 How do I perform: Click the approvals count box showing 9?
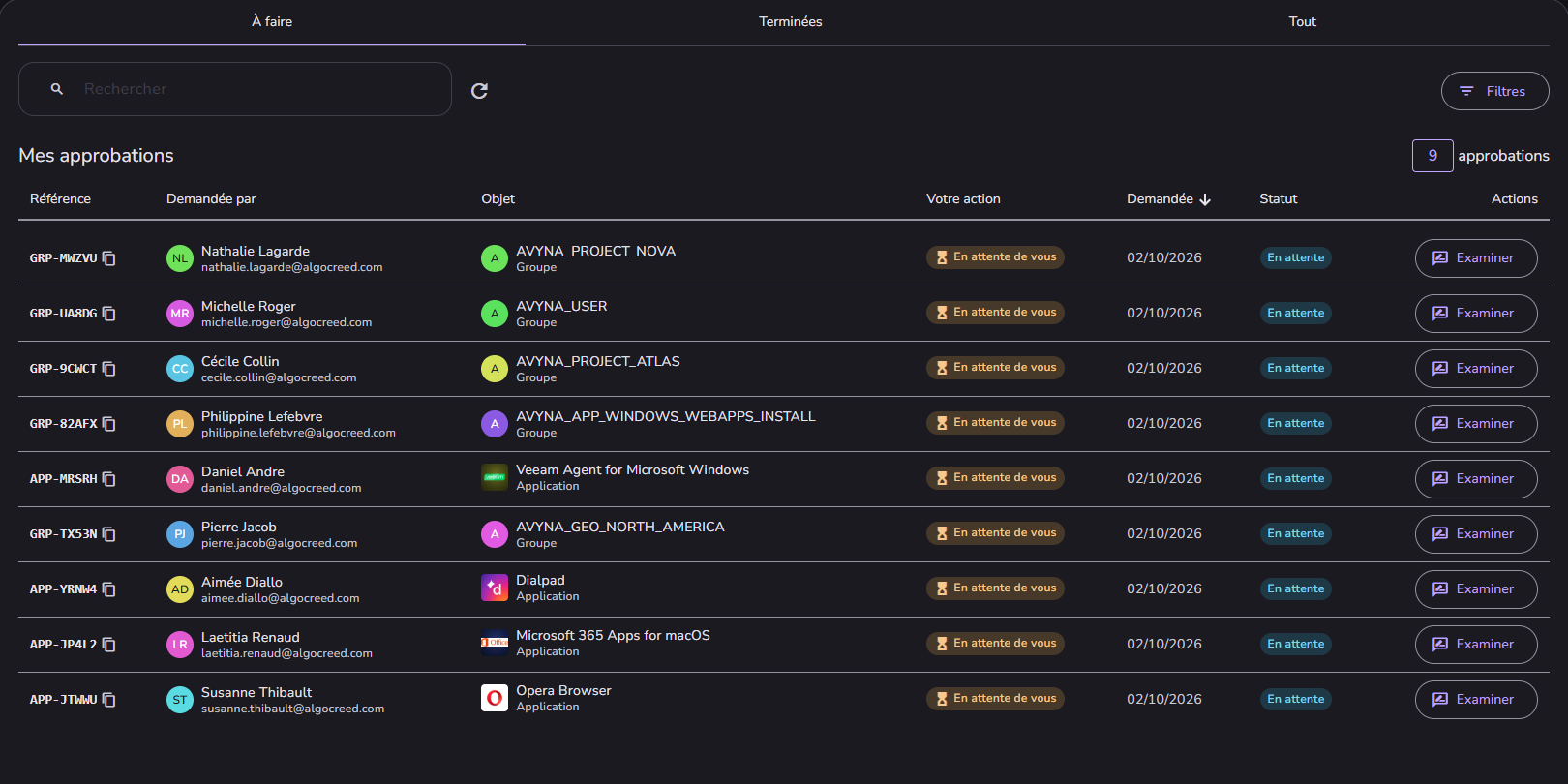(x=1432, y=156)
